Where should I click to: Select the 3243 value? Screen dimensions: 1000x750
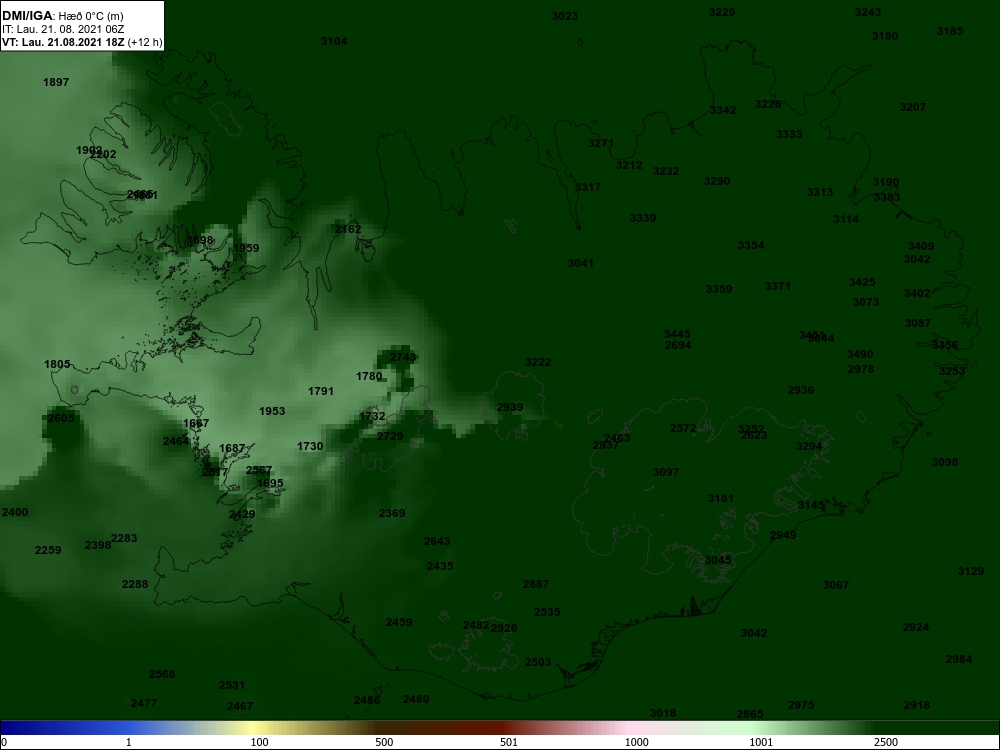[868, 12]
